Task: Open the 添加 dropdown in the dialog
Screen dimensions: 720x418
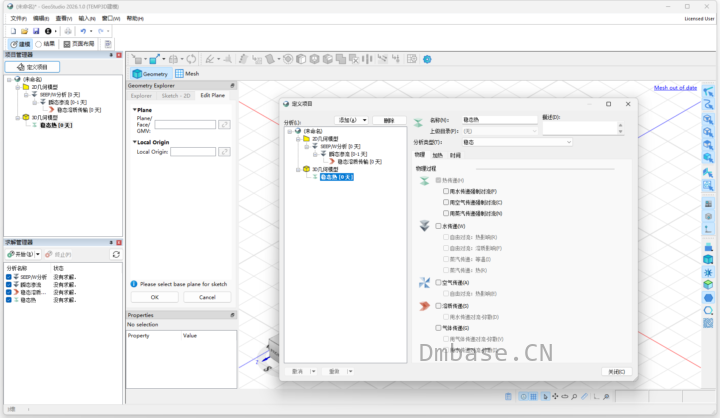Action: (x=365, y=120)
